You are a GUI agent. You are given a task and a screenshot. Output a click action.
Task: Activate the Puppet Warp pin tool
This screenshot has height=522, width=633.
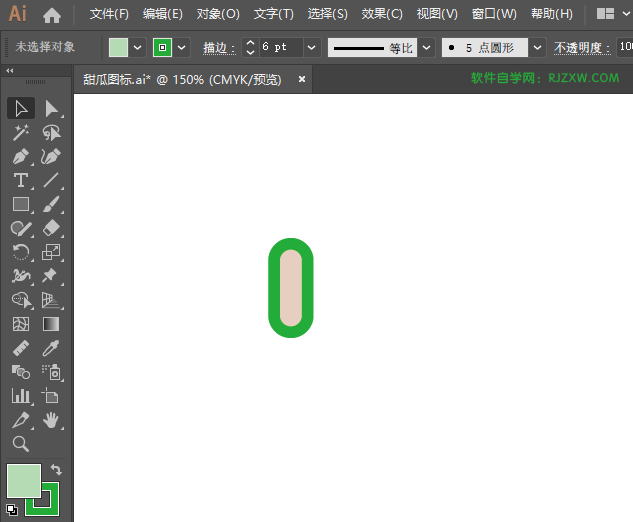point(51,276)
